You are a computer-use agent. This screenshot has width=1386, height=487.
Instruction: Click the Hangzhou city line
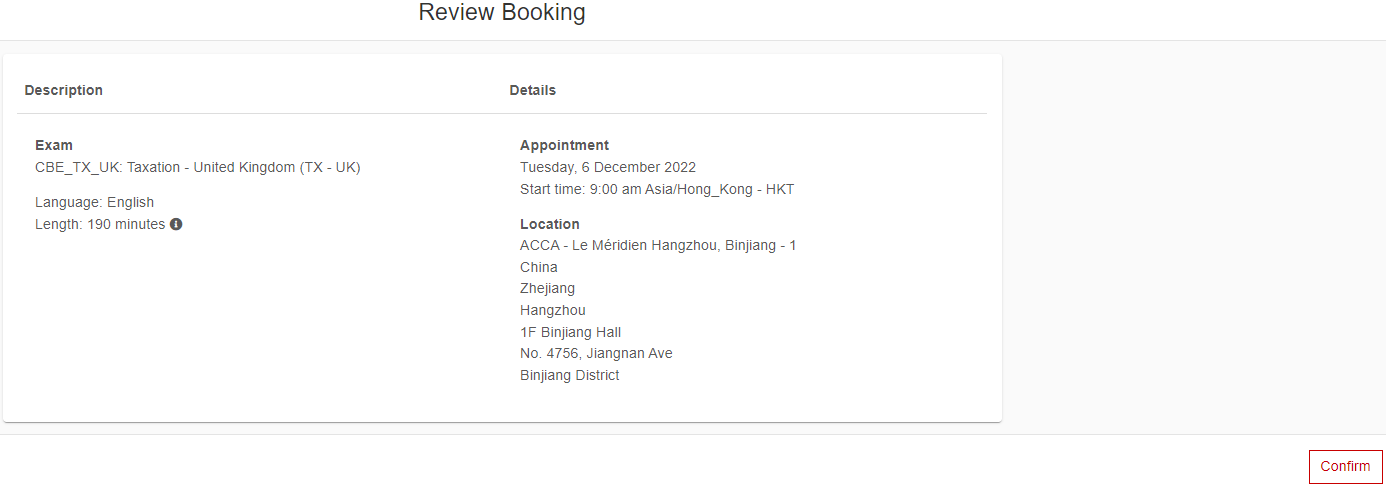553,310
